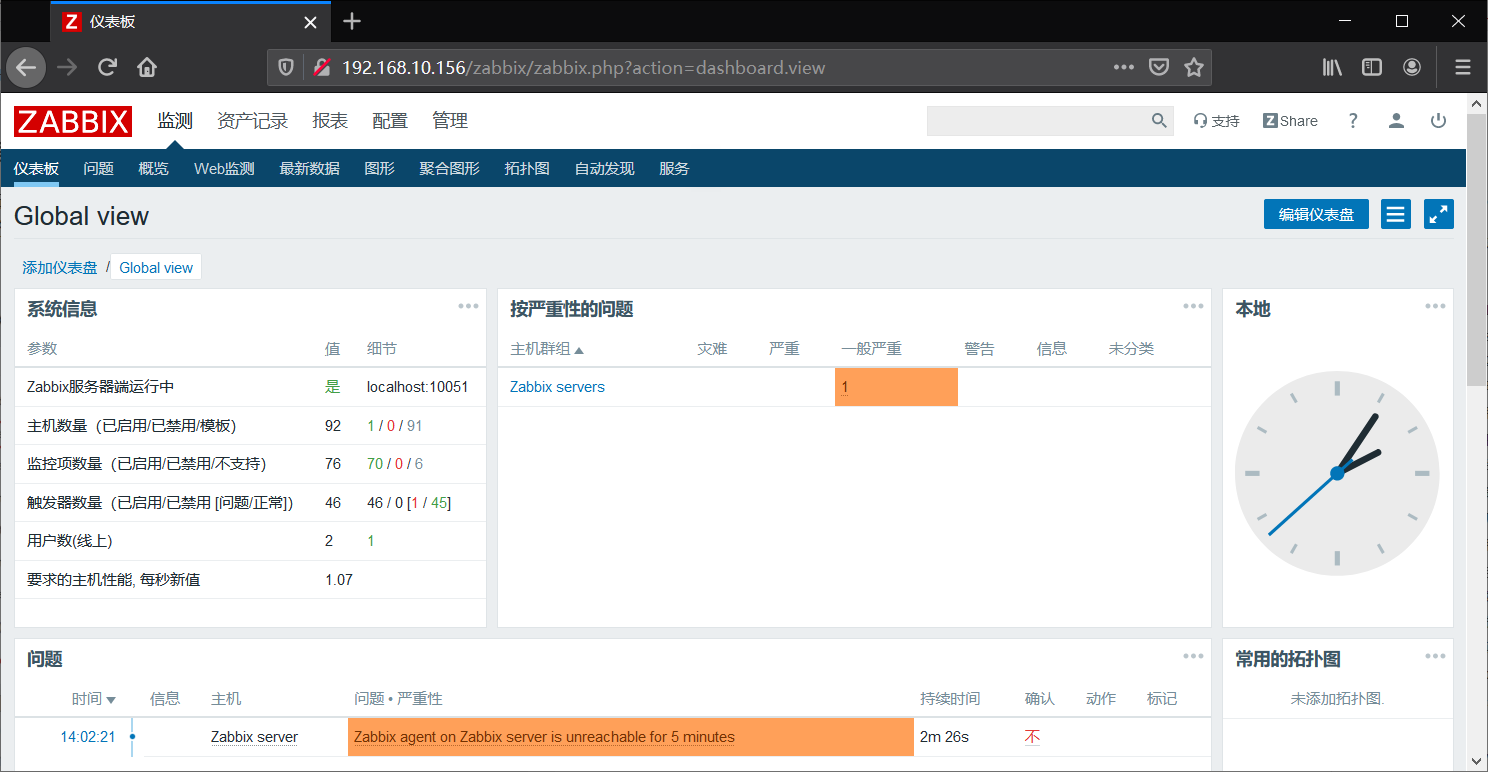Open 问题 widget three-dot menu

coord(1193,656)
